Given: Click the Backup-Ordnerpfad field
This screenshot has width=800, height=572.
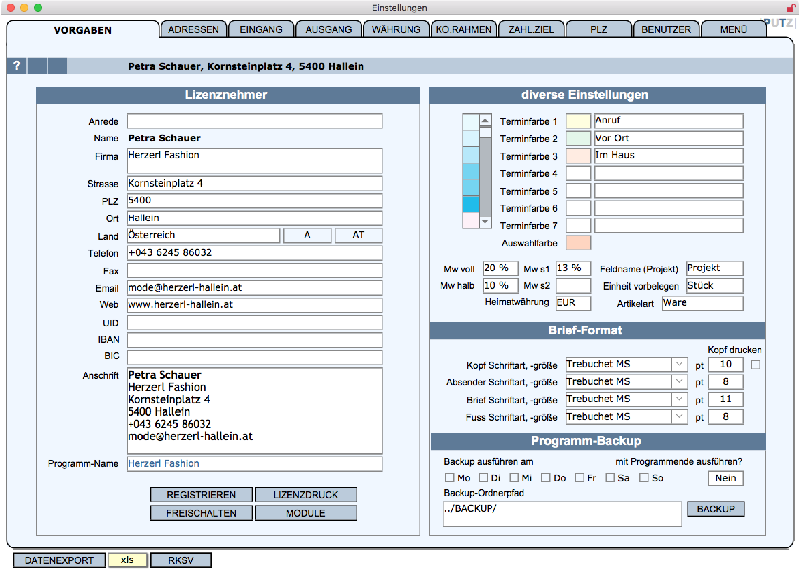Looking at the screenshot, I should 562,514.
